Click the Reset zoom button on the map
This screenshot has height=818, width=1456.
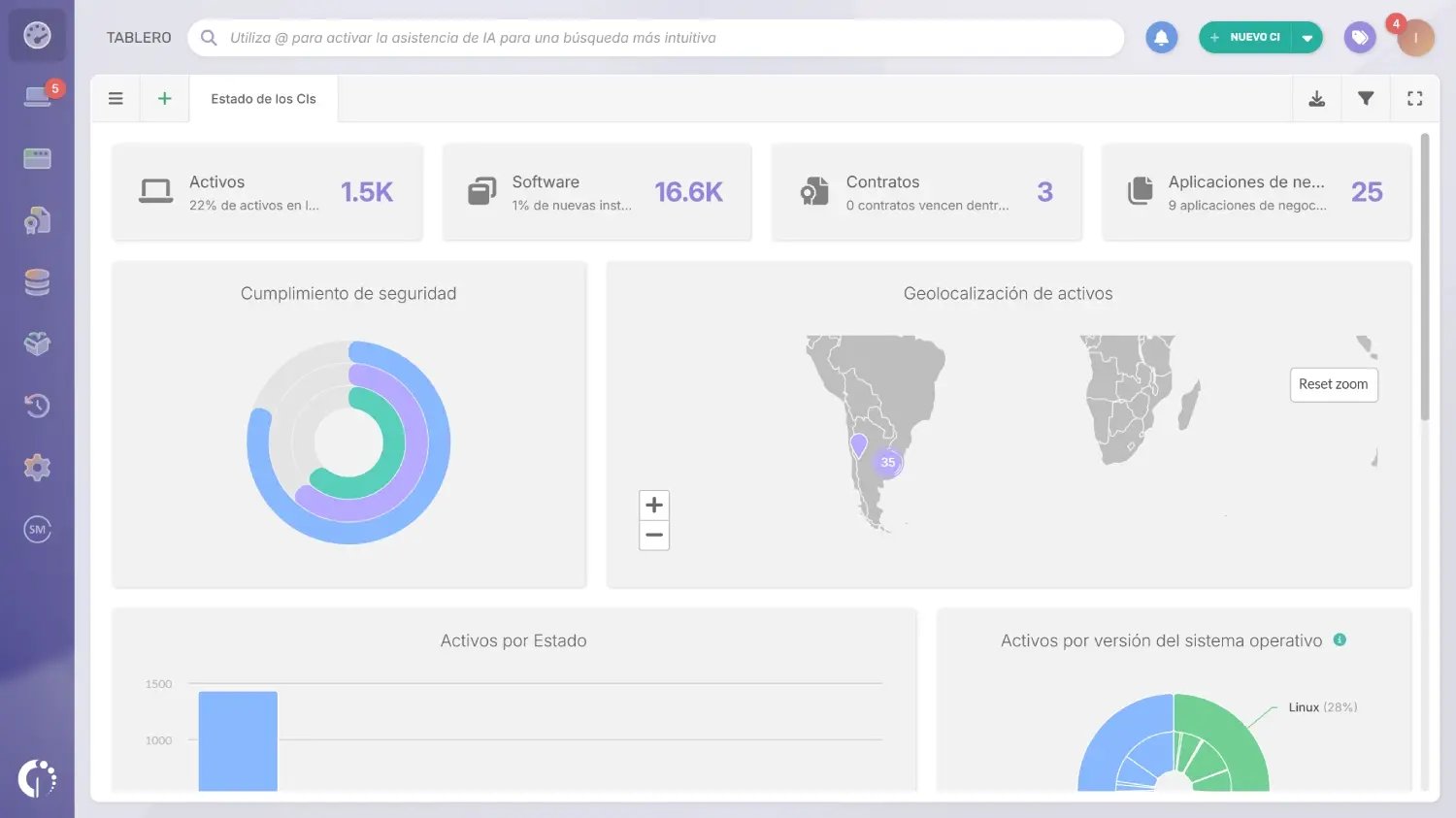pyautogui.click(x=1334, y=384)
